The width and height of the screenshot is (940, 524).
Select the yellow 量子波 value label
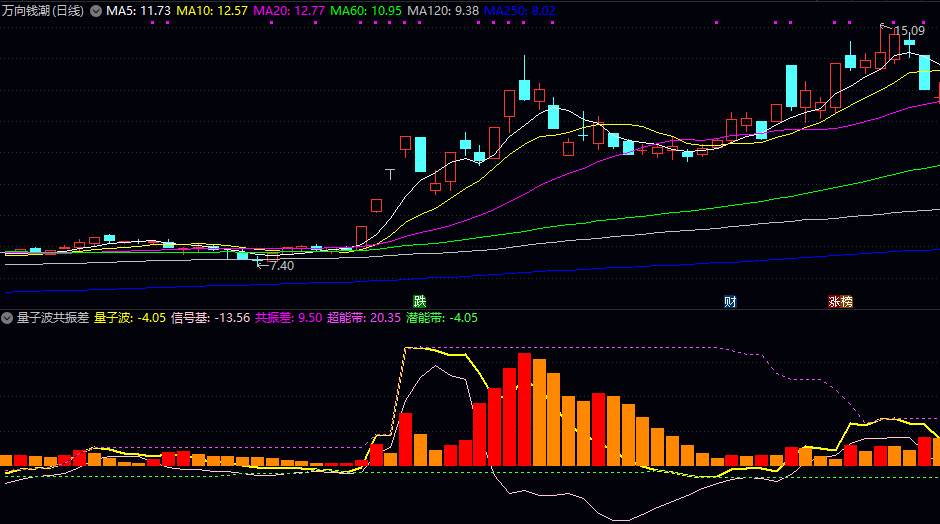[x=130, y=318]
